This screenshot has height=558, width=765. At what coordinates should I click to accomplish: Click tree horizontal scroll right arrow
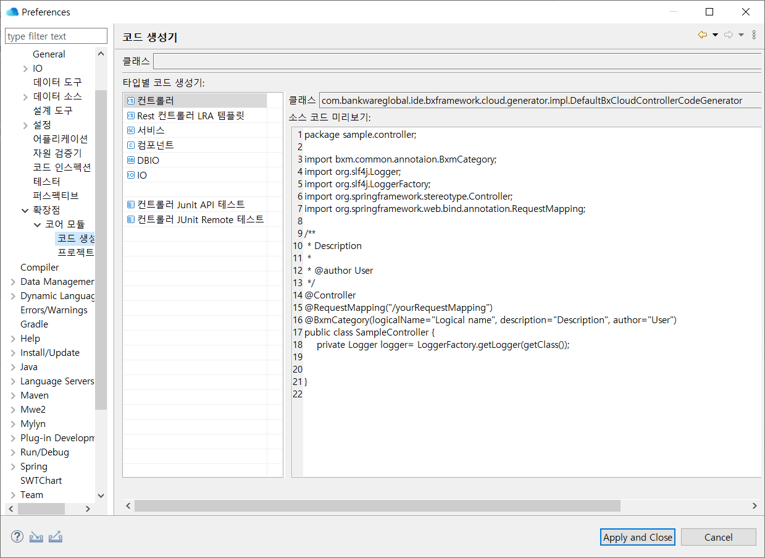point(88,509)
